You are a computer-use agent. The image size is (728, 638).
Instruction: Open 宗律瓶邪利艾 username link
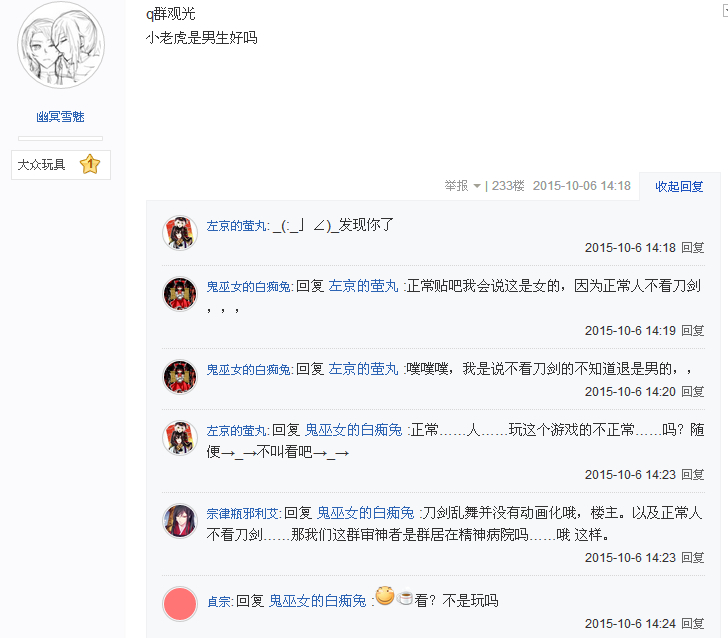point(243,512)
